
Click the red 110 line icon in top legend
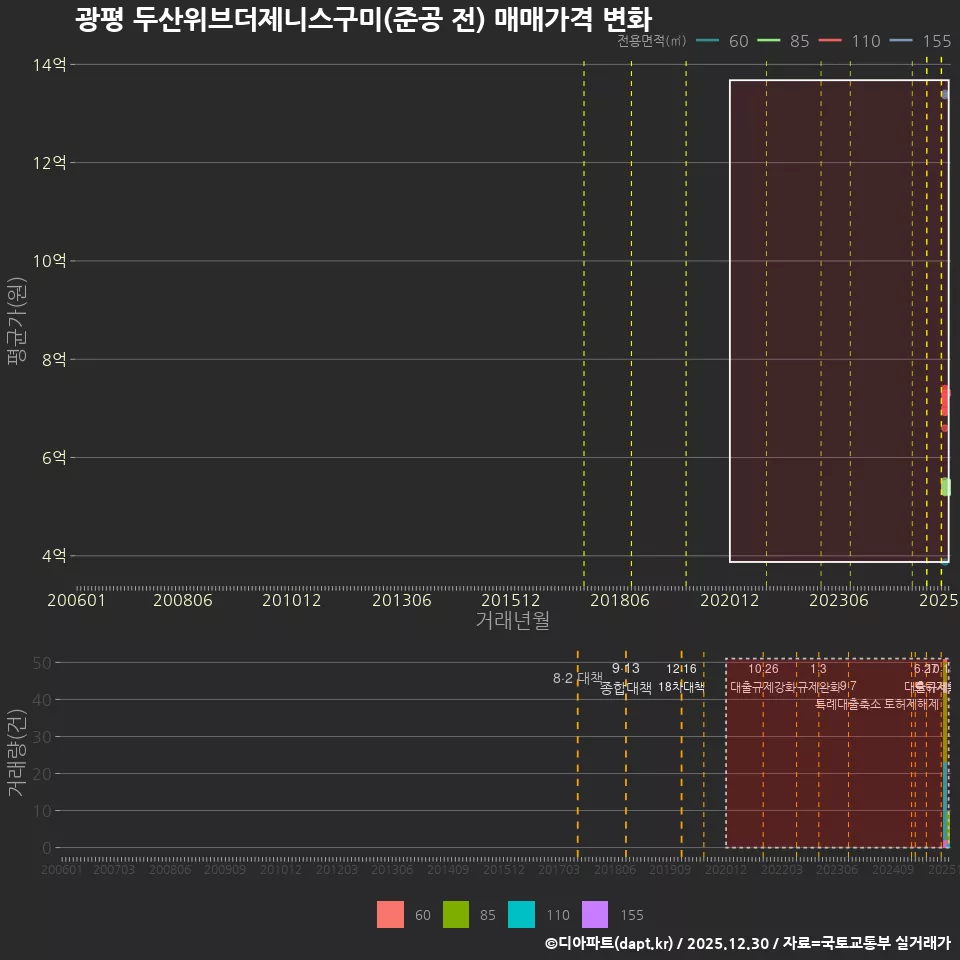tap(831, 41)
